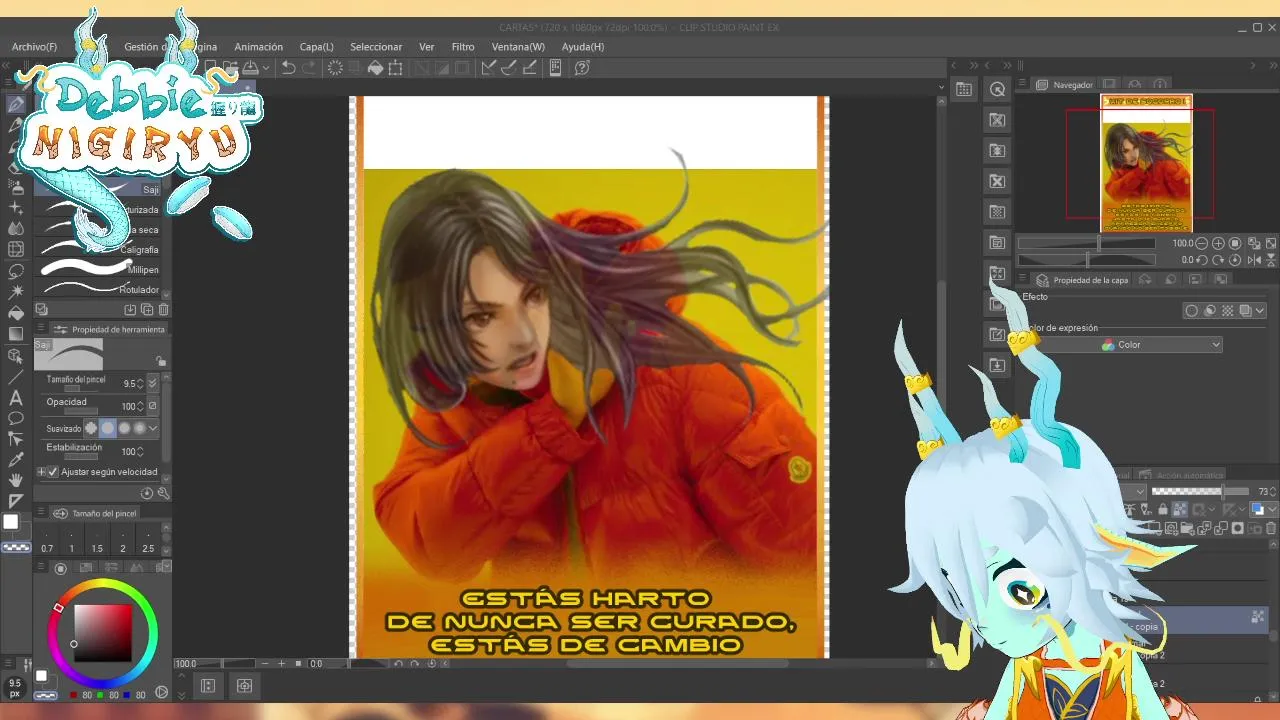Screen dimensions: 1280x720
Task: Open the Seleccionar menu
Action: click(x=376, y=47)
